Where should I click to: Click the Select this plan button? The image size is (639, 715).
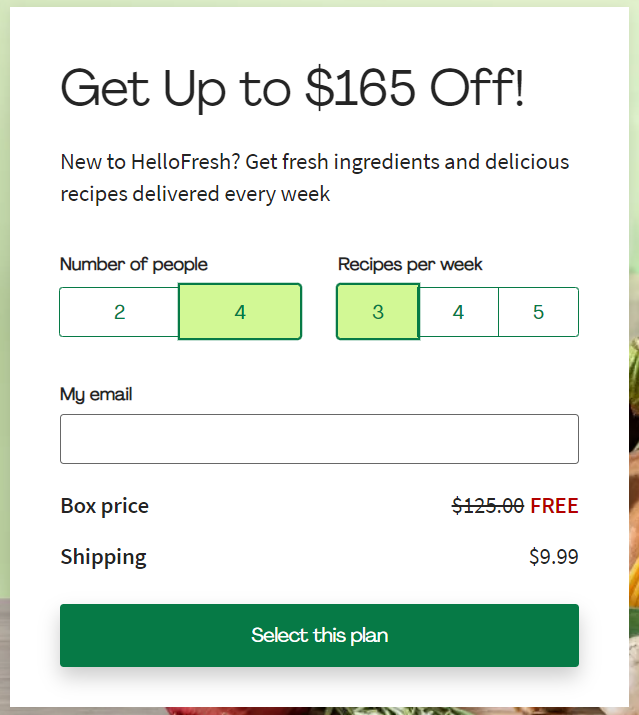coord(319,635)
